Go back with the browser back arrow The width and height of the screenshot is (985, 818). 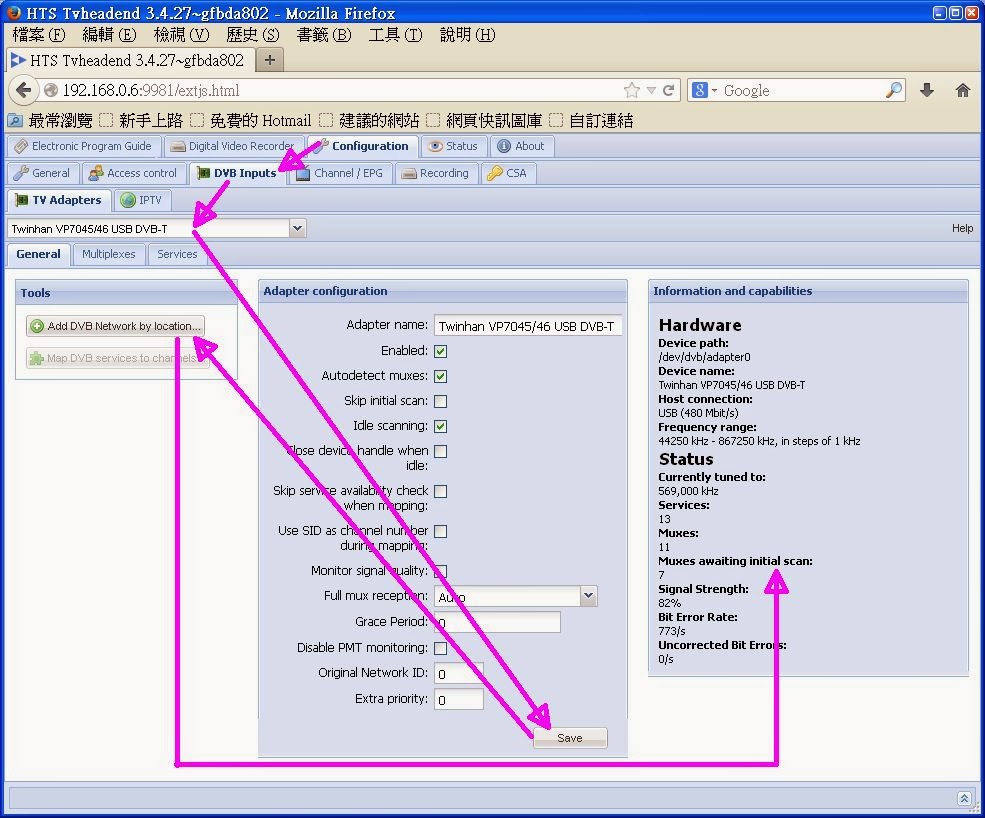(x=23, y=90)
